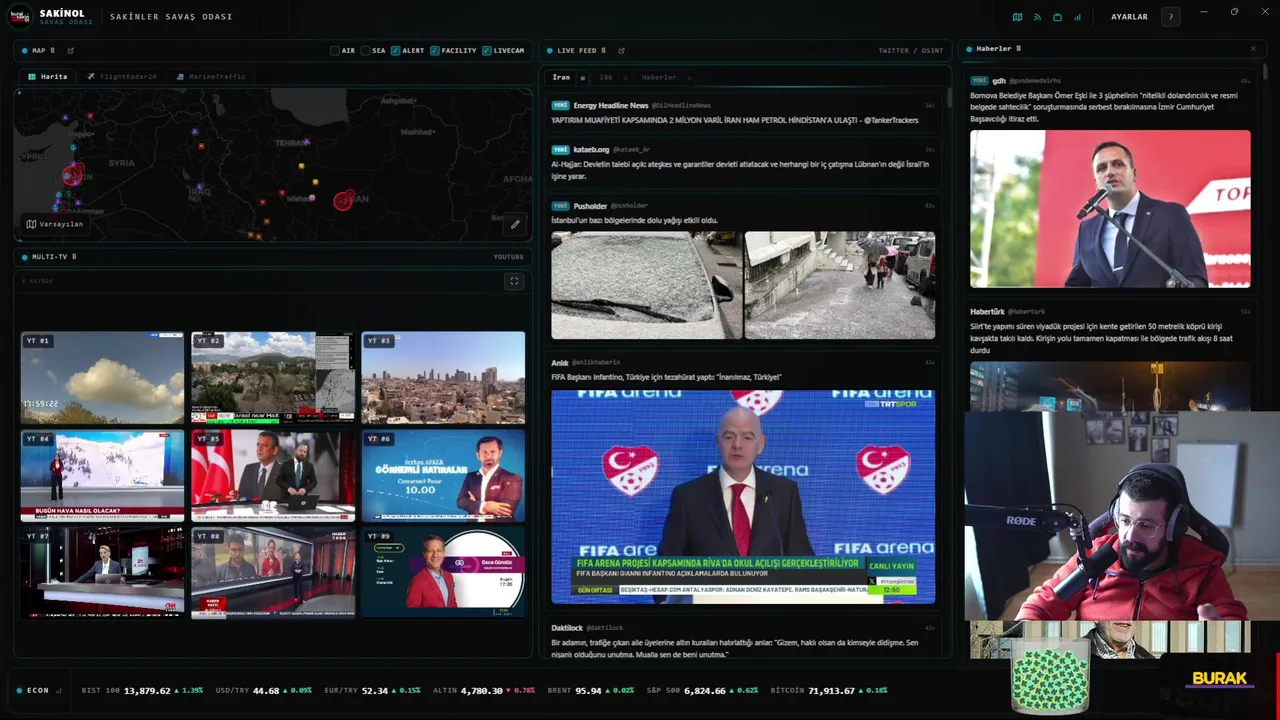Switch to the Harita map tab
1280x720 pixels.
coord(48,76)
